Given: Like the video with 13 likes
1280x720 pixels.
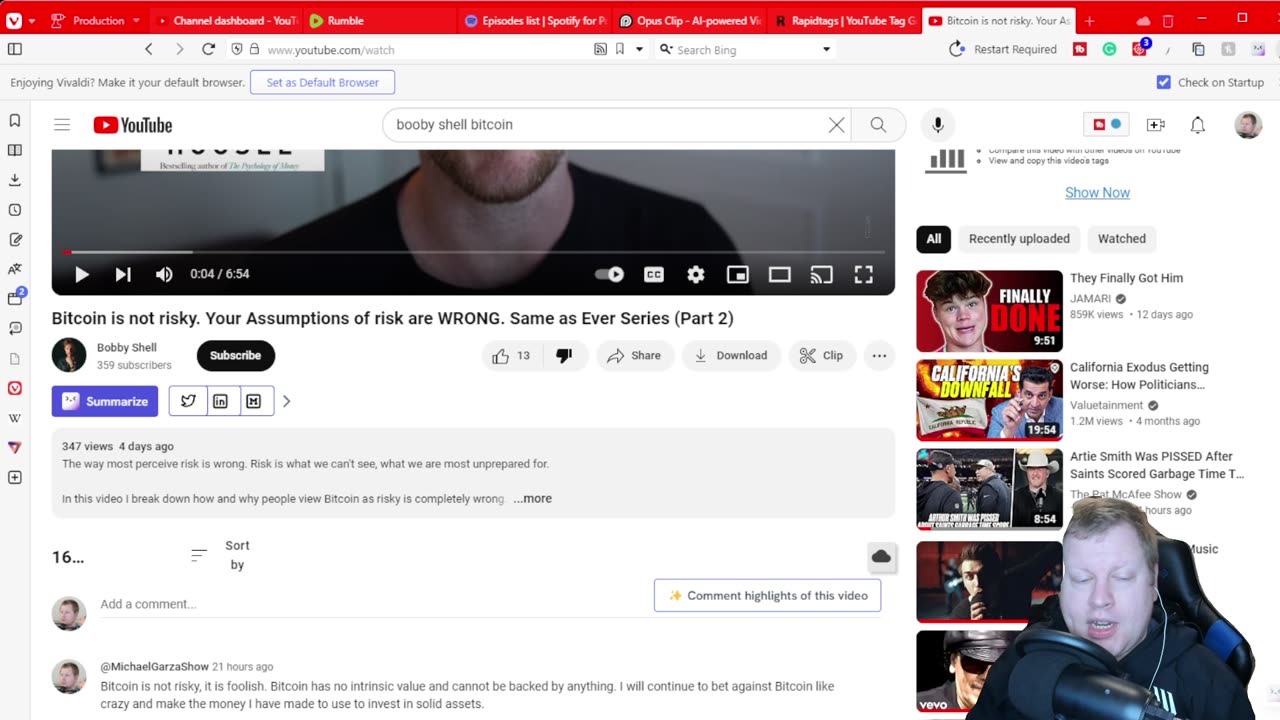Looking at the screenshot, I should [x=513, y=355].
